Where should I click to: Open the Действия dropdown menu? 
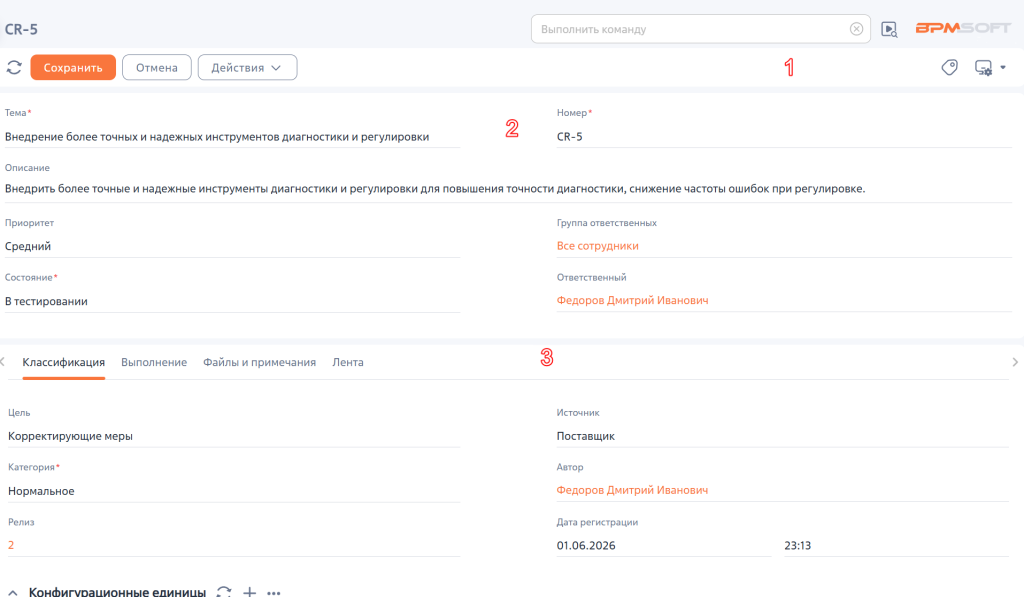coord(247,67)
